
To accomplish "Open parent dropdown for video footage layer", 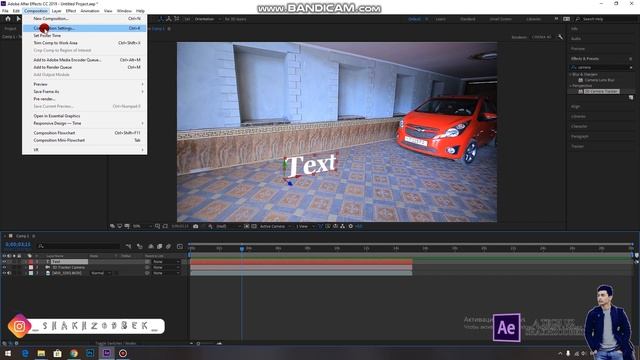I will 166,273.
